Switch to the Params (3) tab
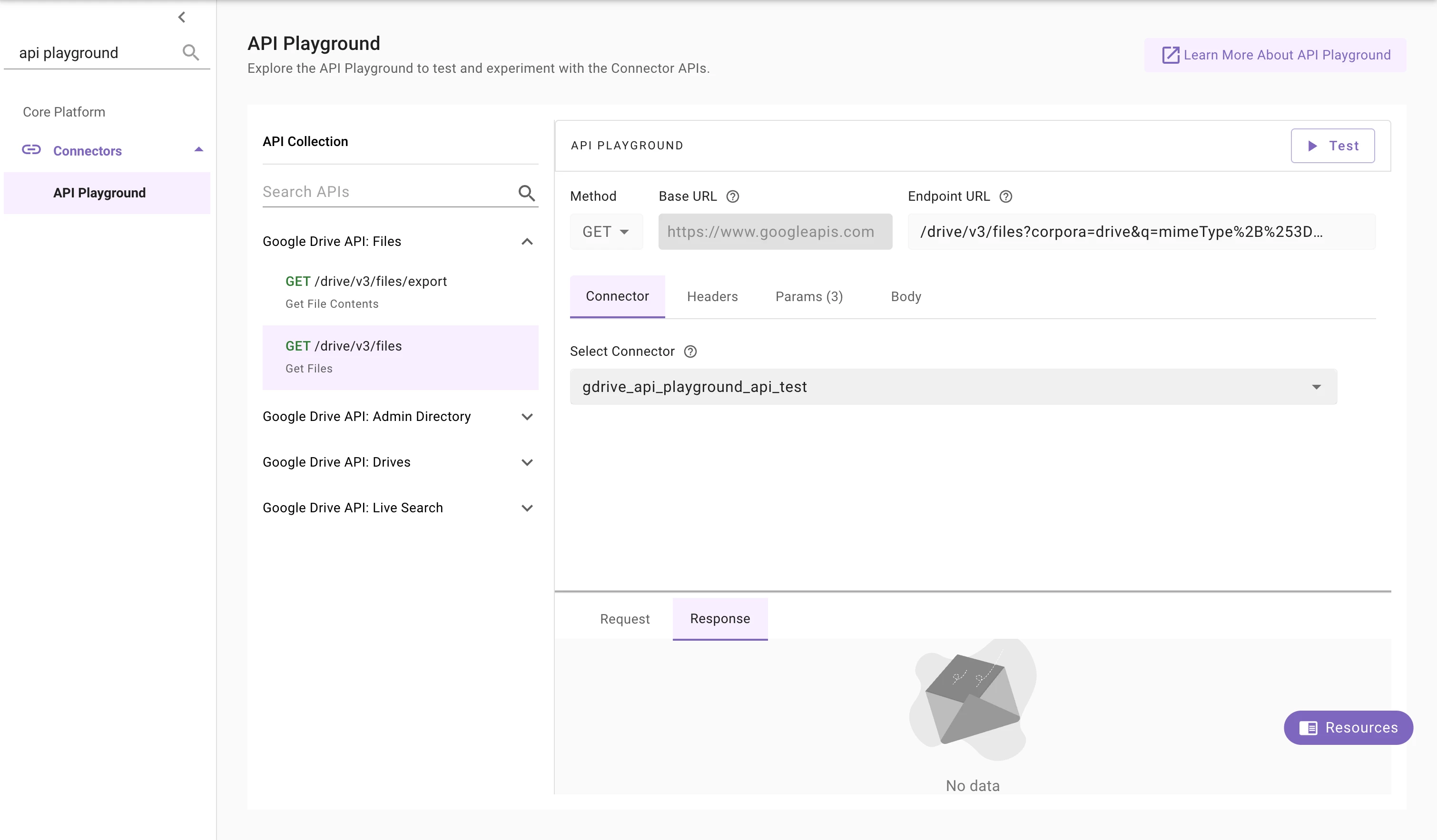The height and width of the screenshot is (840, 1437). (808, 296)
